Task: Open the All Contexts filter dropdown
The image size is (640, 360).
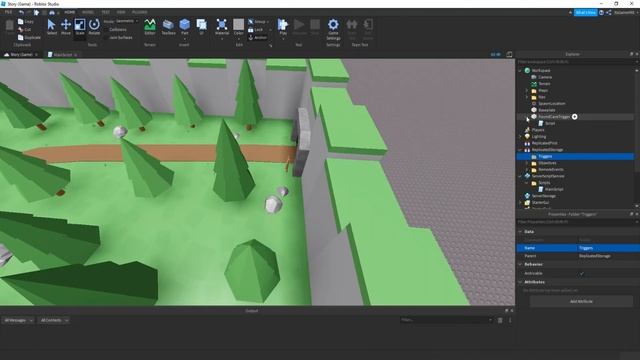Action: 54,320
